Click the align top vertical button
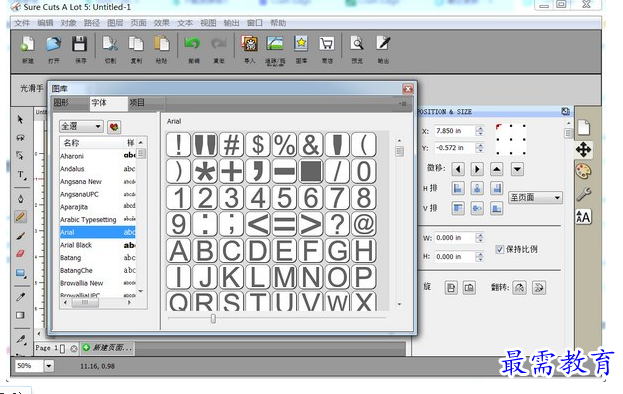Viewport: 623px width, 394px height. (x=458, y=208)
